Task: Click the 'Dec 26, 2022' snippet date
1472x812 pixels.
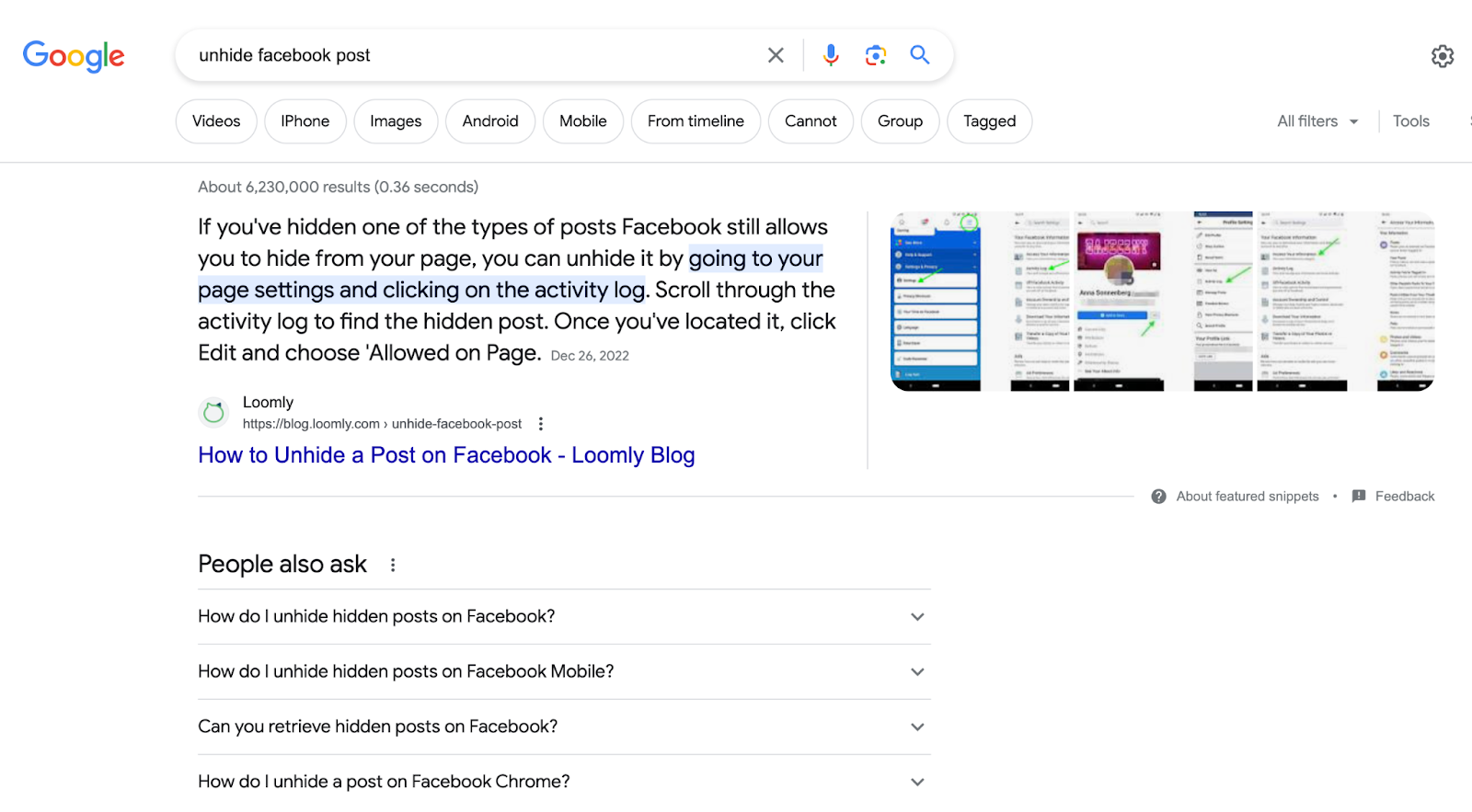Action: pyautogui.click(x=590, y=356)
